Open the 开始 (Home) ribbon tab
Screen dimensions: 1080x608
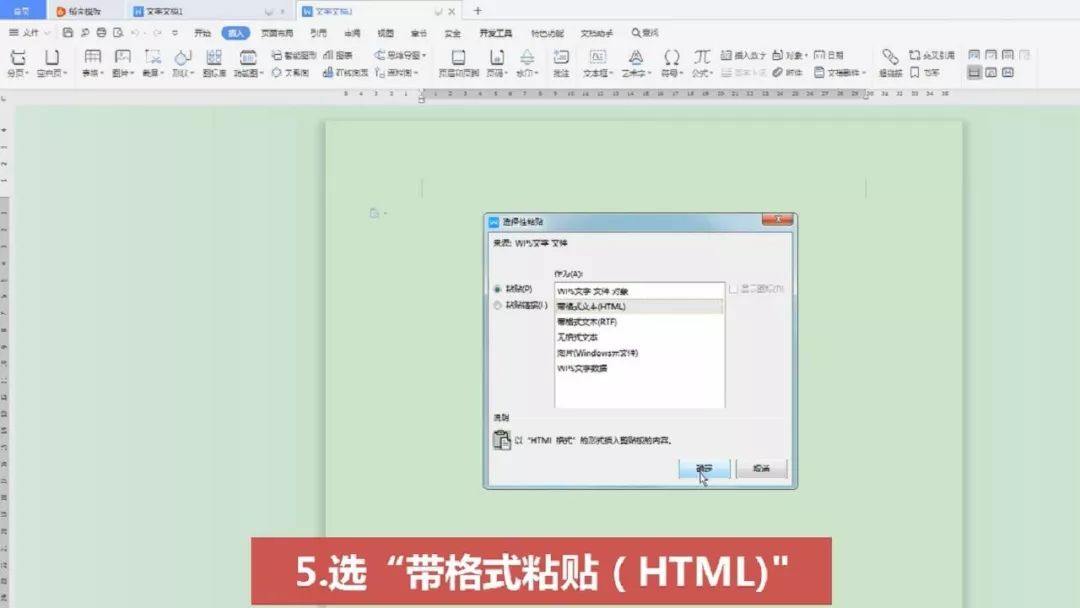pos(202,33)
